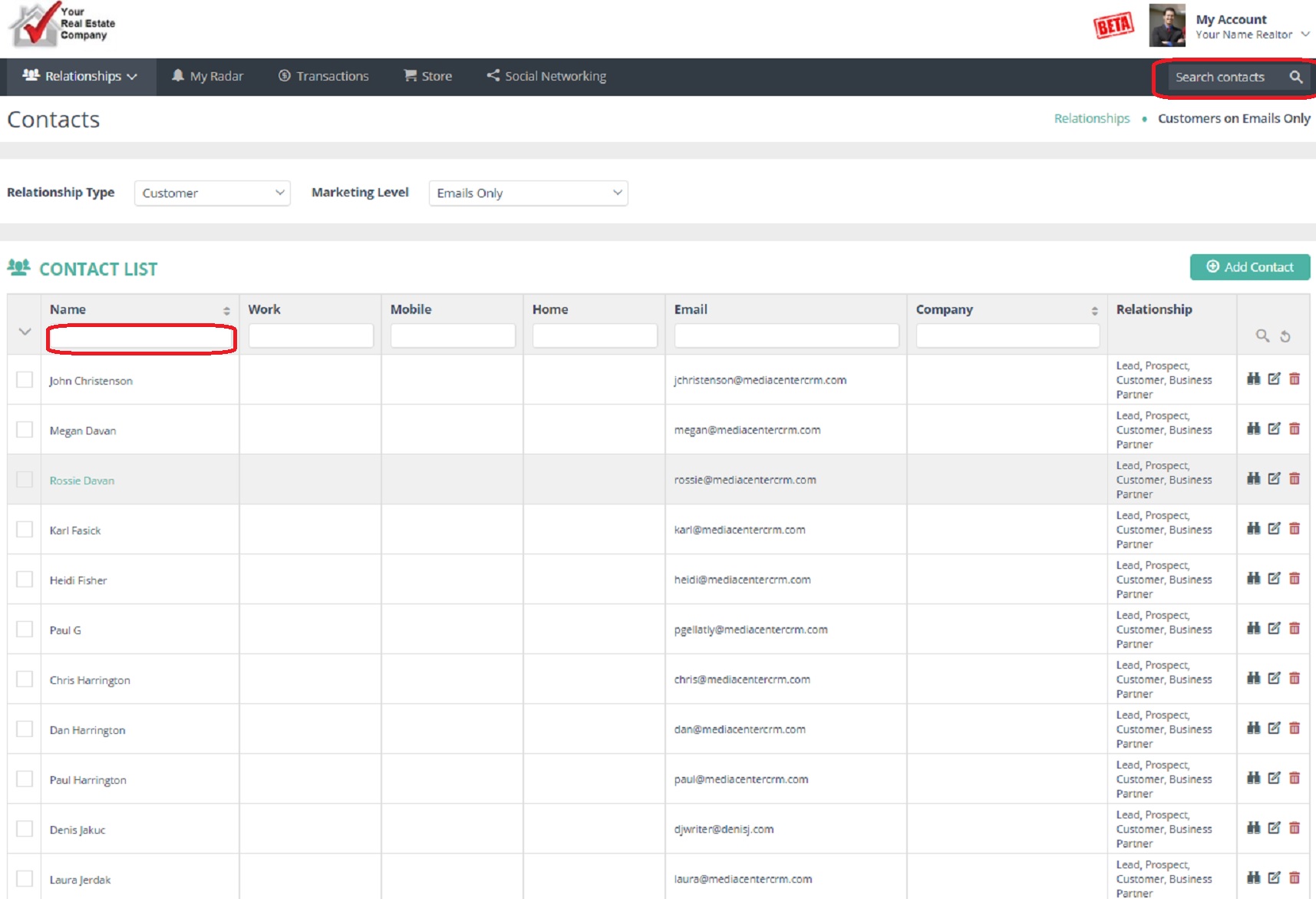The height and width of the screenshot is (899, 1316).
Task: Click magnifier in Search contacts box
Action: 1295,77
